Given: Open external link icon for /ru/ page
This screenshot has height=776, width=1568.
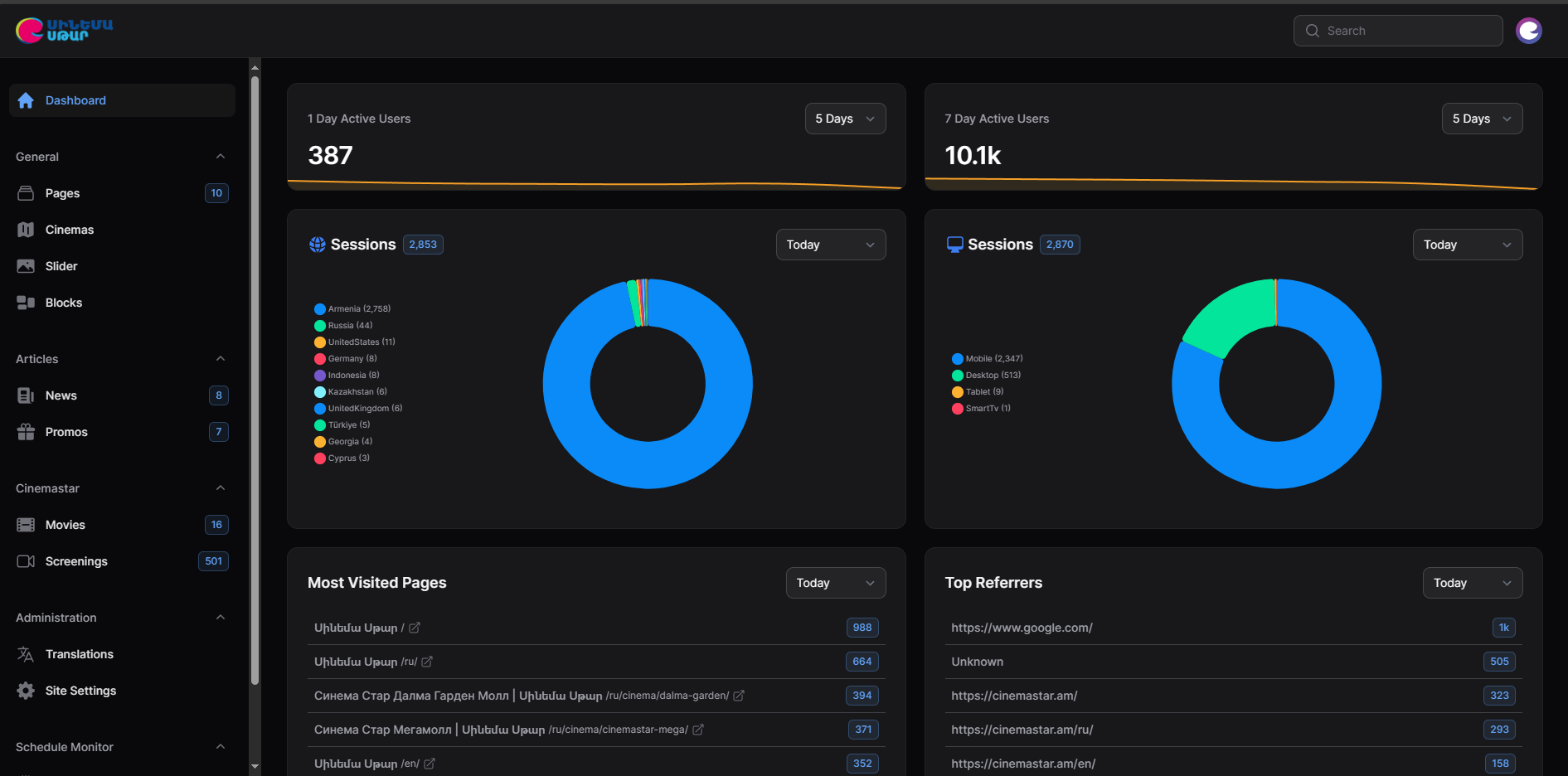Looking at the screenshot, I should pos(427,662).
